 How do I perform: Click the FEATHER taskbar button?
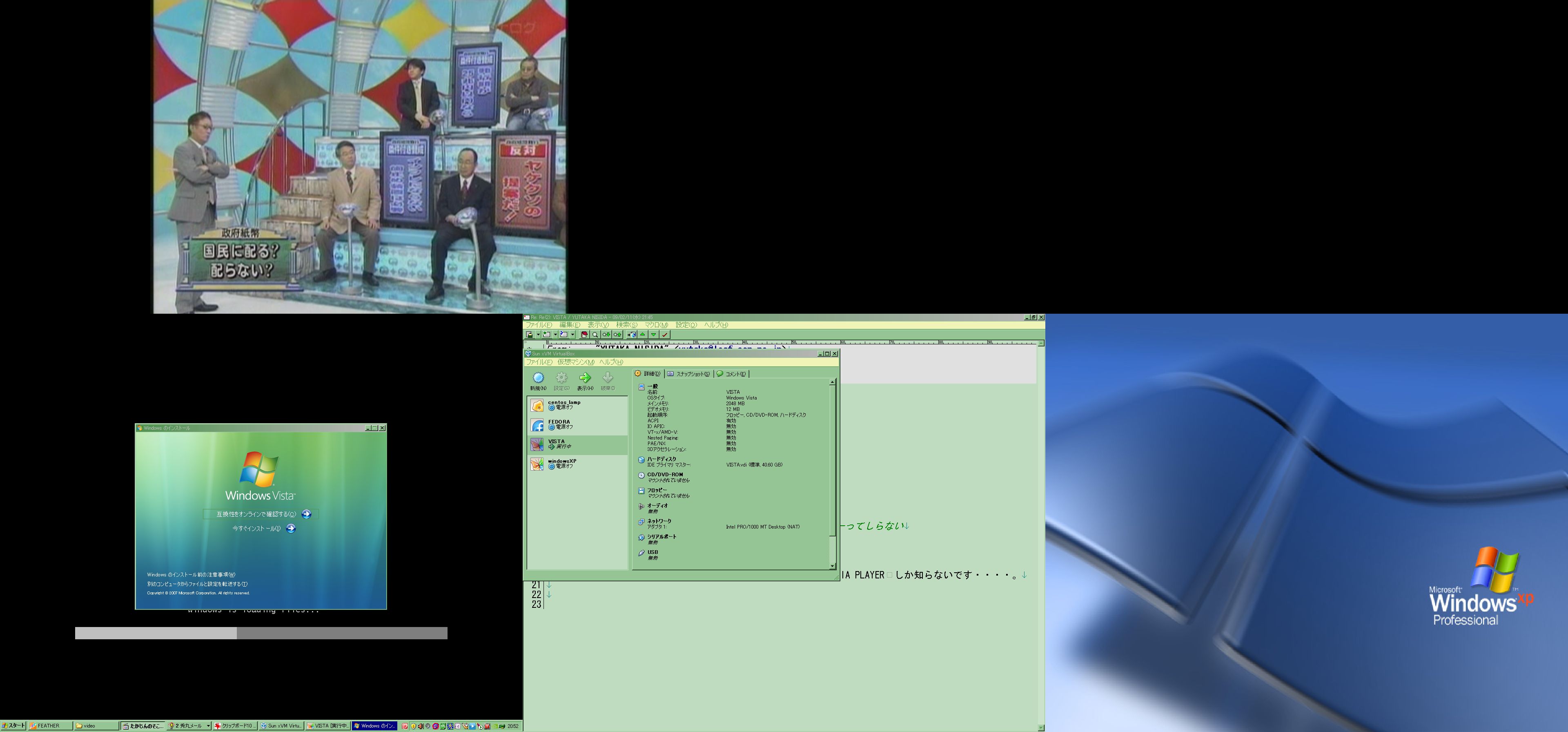pyautogui.click(x=50, y=726)
